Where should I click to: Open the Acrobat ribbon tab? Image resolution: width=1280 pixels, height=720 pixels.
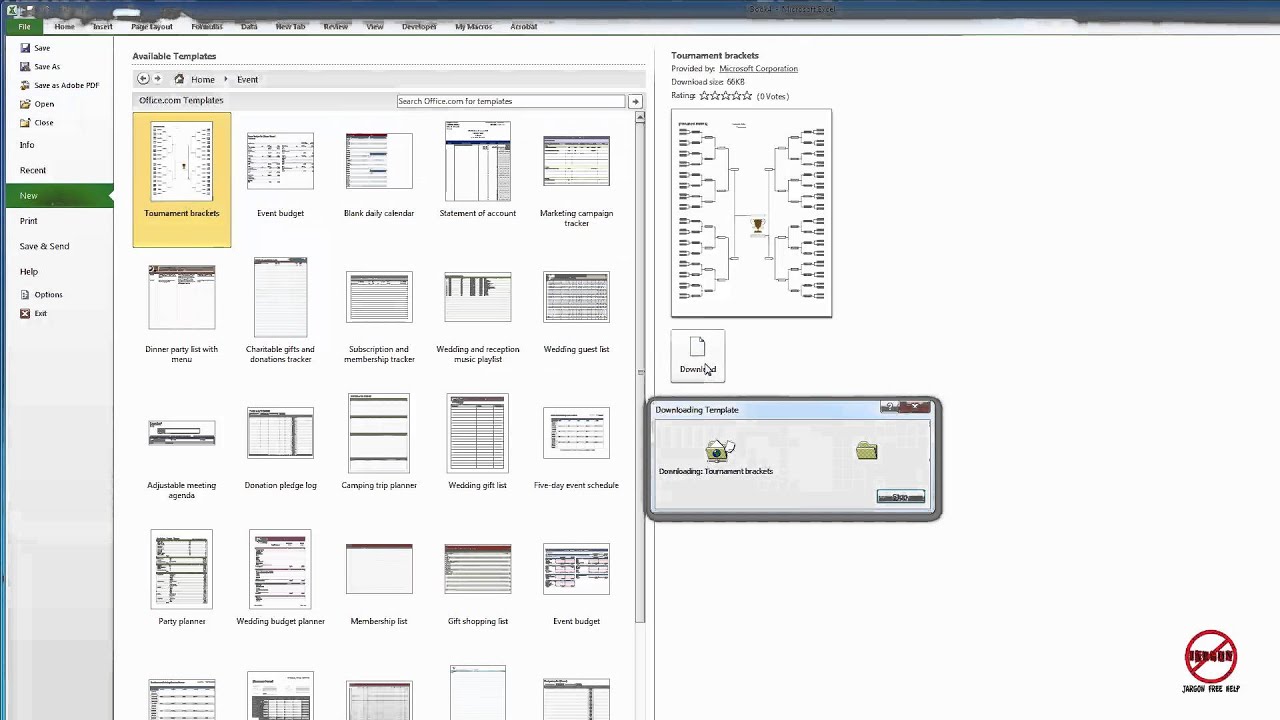pos(523,27)
